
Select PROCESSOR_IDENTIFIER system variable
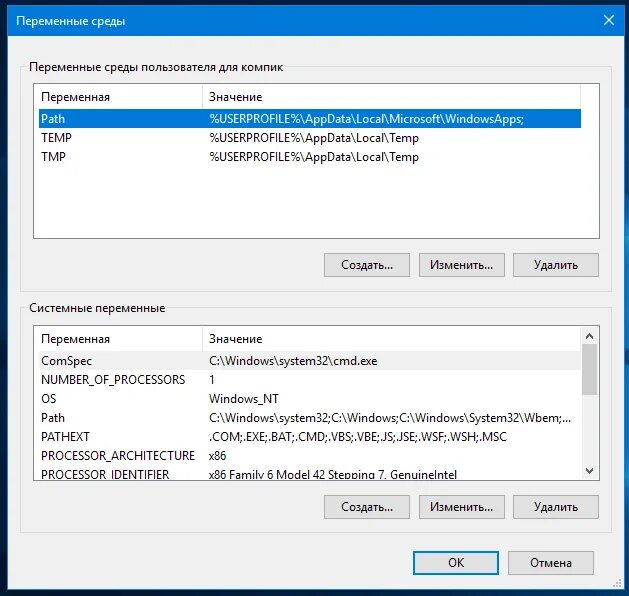310,473
